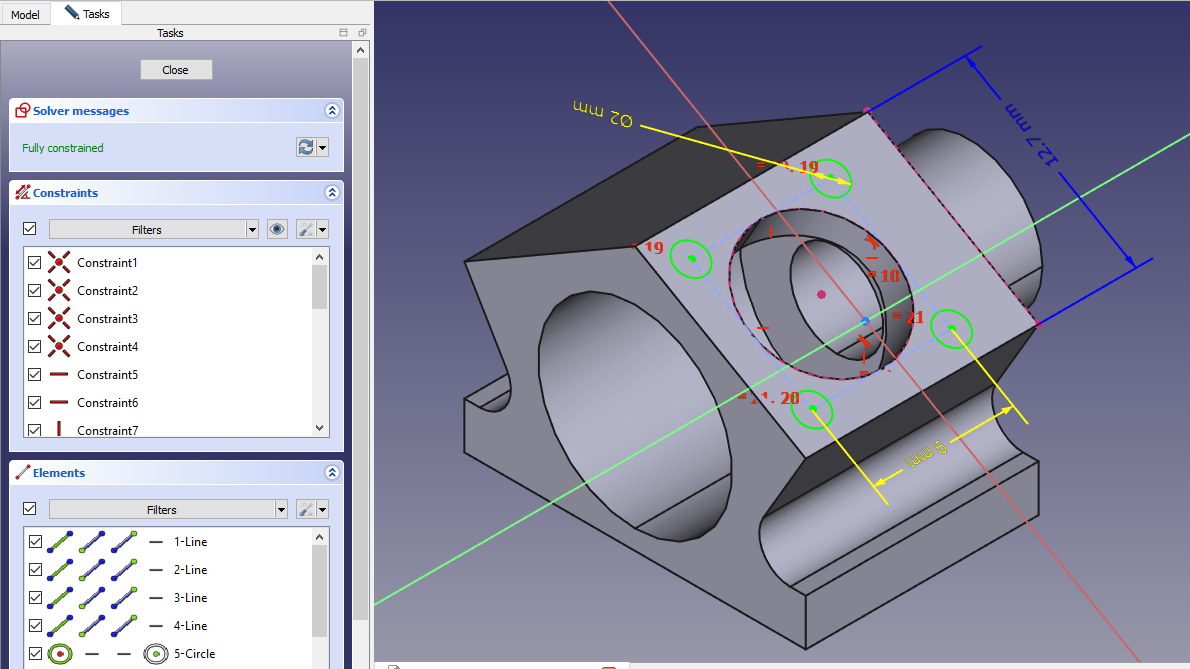Click the Elements settings tools icon
This screenshot has width=1190, height=669.
pos(306,510)
